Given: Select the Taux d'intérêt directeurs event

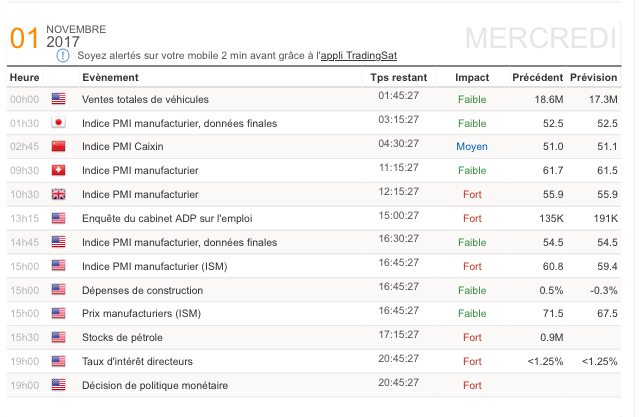Looking at the screenshot, I should pos(137,361).
